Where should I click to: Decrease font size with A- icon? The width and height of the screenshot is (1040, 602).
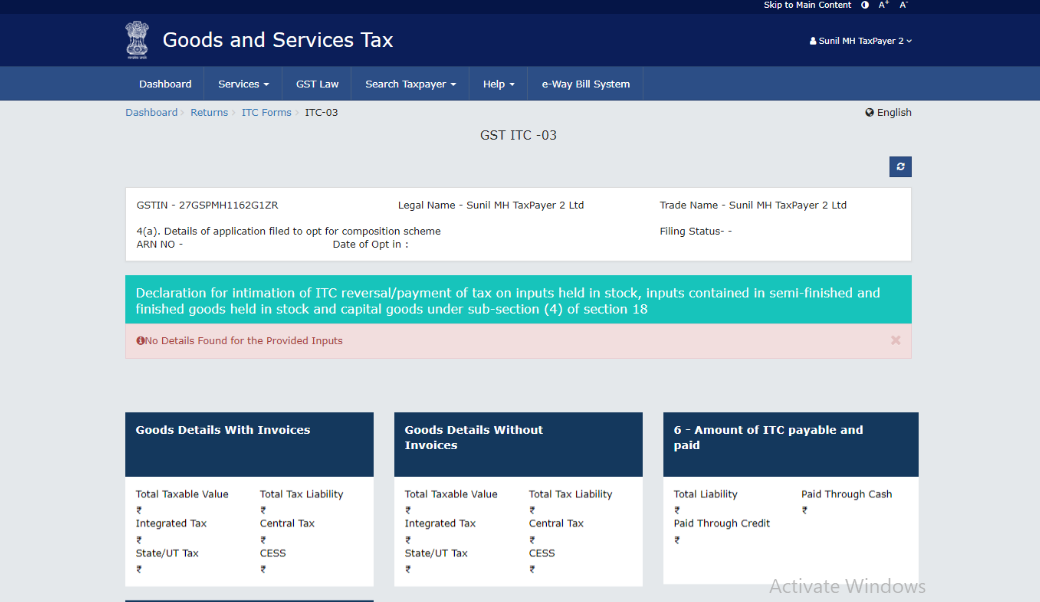(903, 5)
